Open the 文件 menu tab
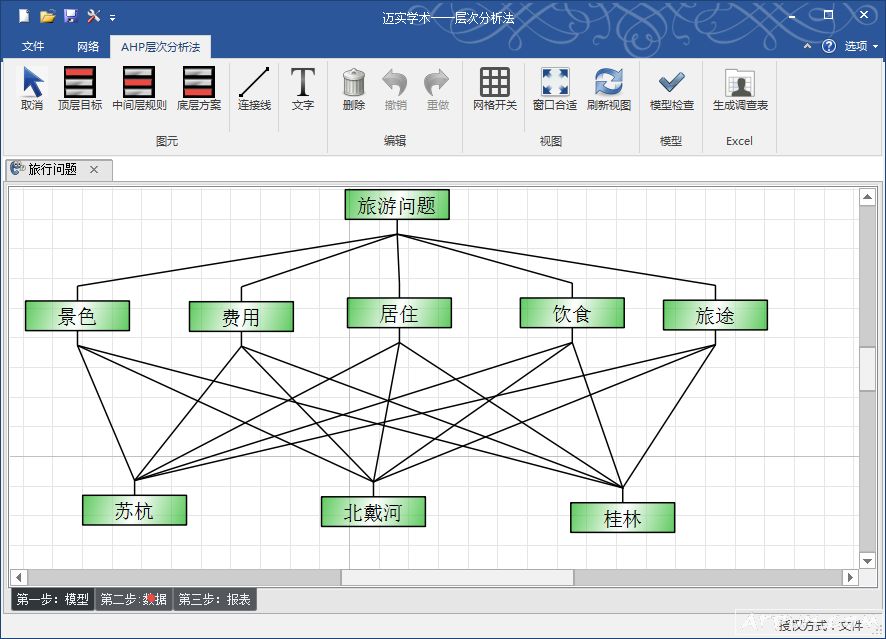886x639 pixels. (x=33, y=46)
